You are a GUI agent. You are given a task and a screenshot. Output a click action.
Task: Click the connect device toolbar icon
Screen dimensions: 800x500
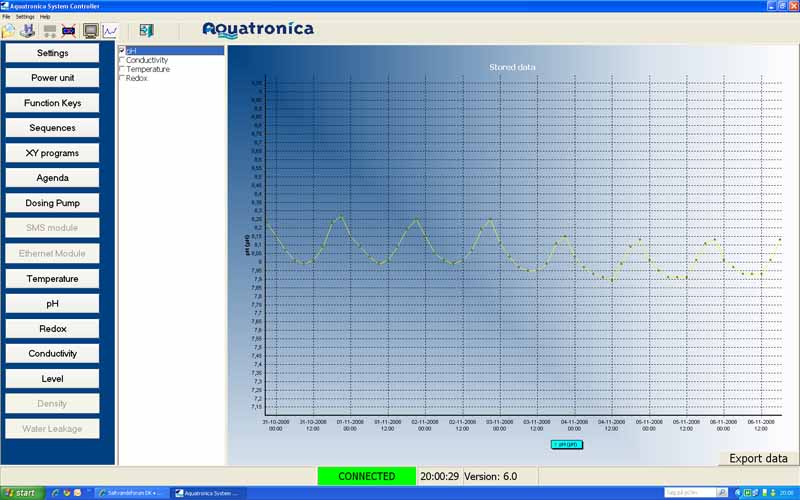click(x=50, y=31)
